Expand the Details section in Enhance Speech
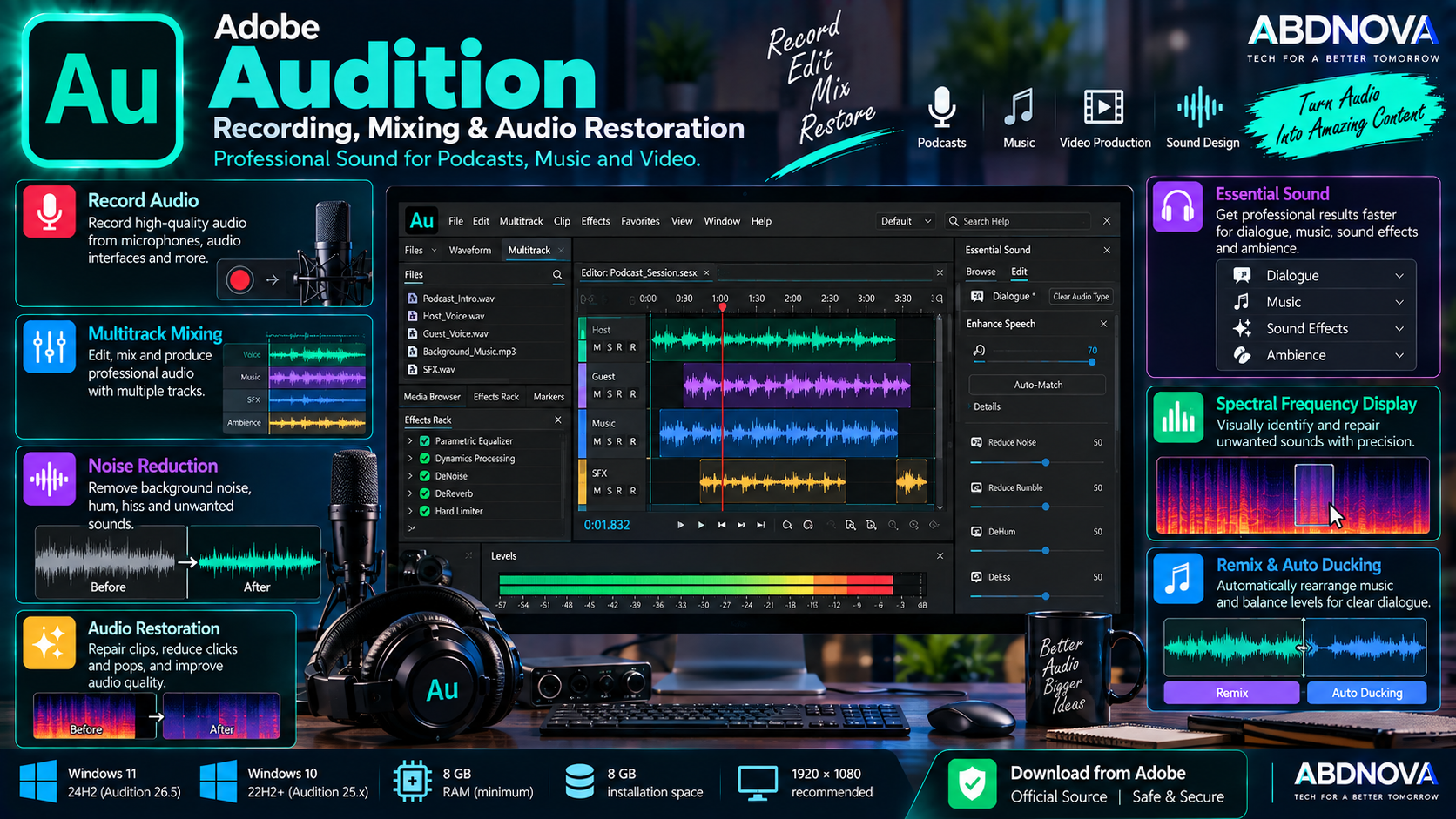Viewport: 1456px width, 819px height. point(987,406)
